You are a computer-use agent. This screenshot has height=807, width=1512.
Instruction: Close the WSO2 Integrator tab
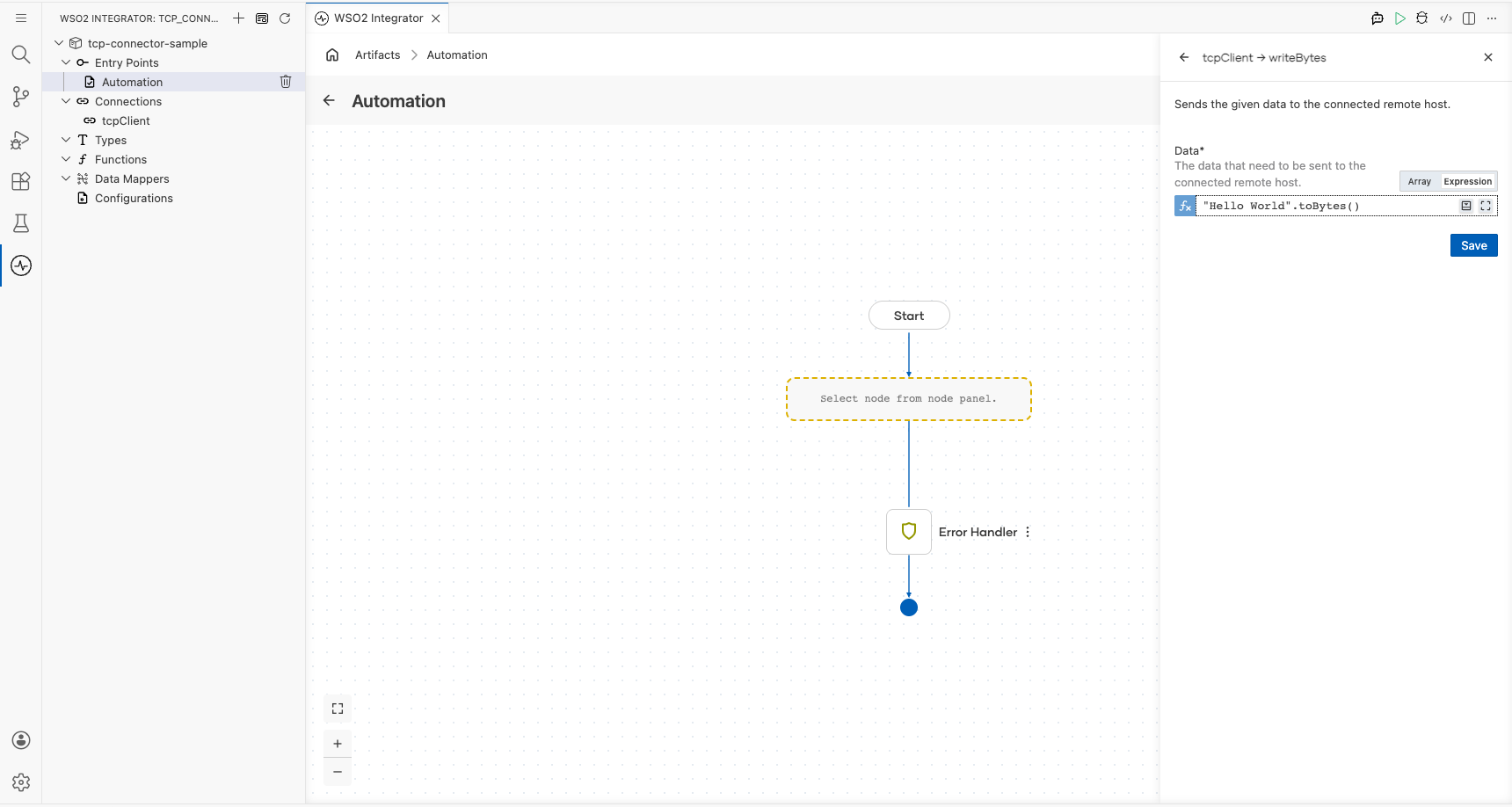coord(436,18)
